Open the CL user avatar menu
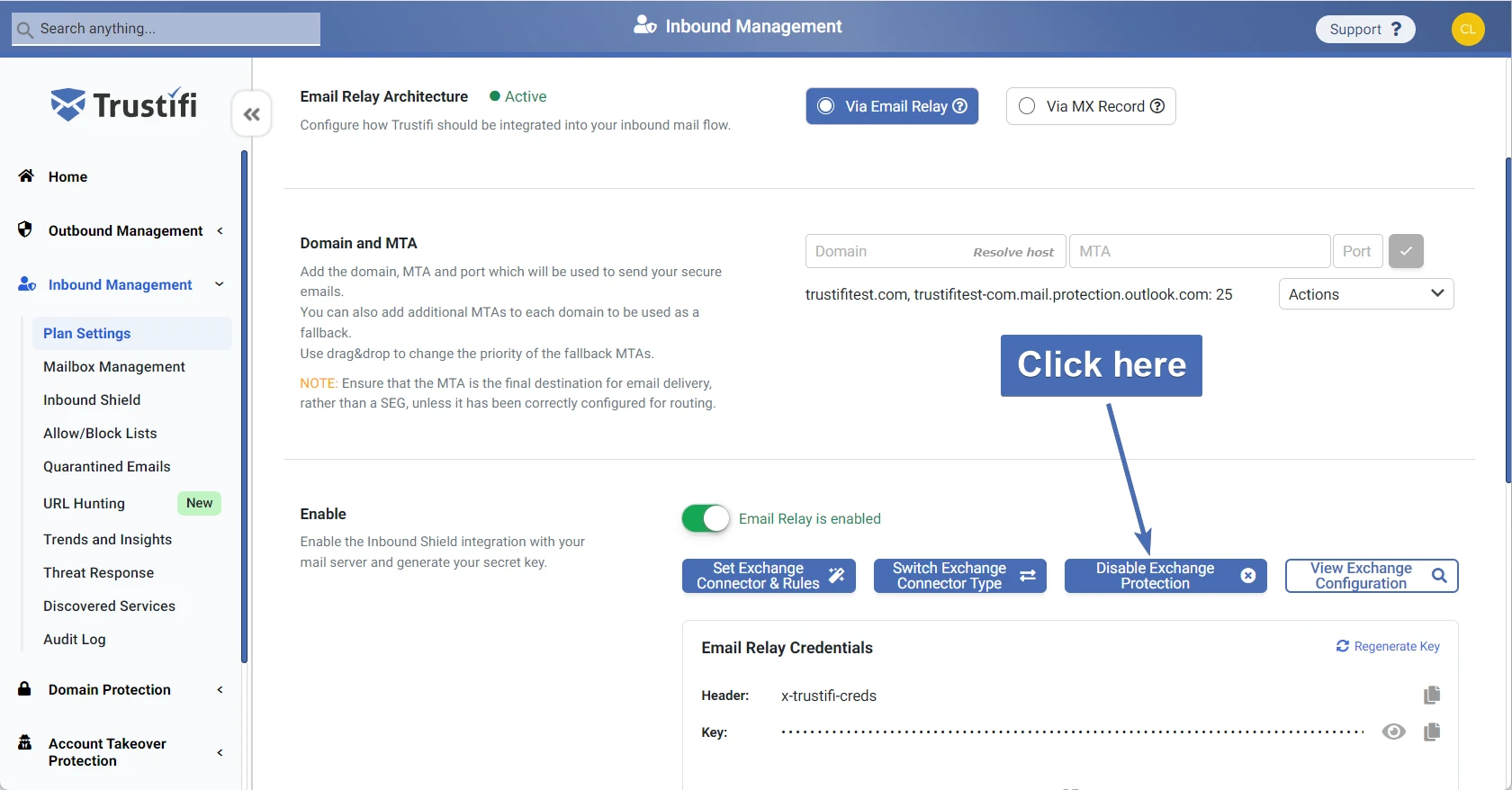This screenshot has height=790, width=1512. [x=1467, y=29]
